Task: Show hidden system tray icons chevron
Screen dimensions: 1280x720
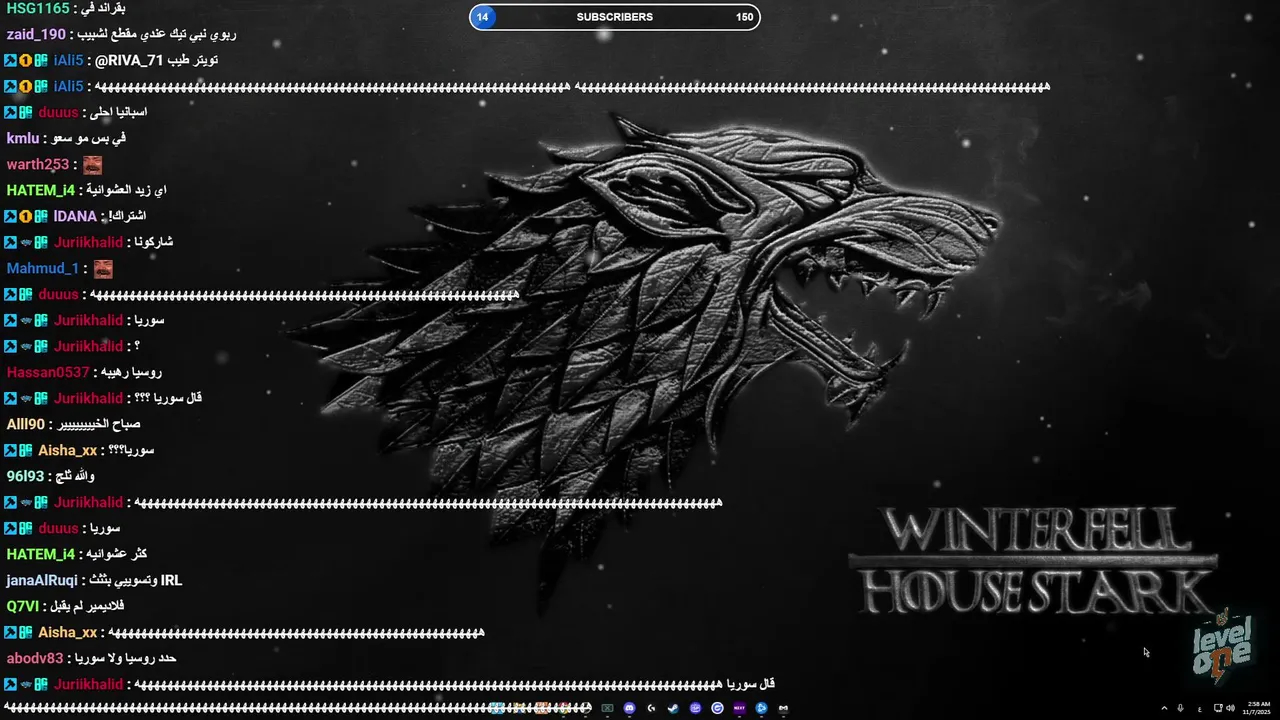Action: [x=1164, y=708]
